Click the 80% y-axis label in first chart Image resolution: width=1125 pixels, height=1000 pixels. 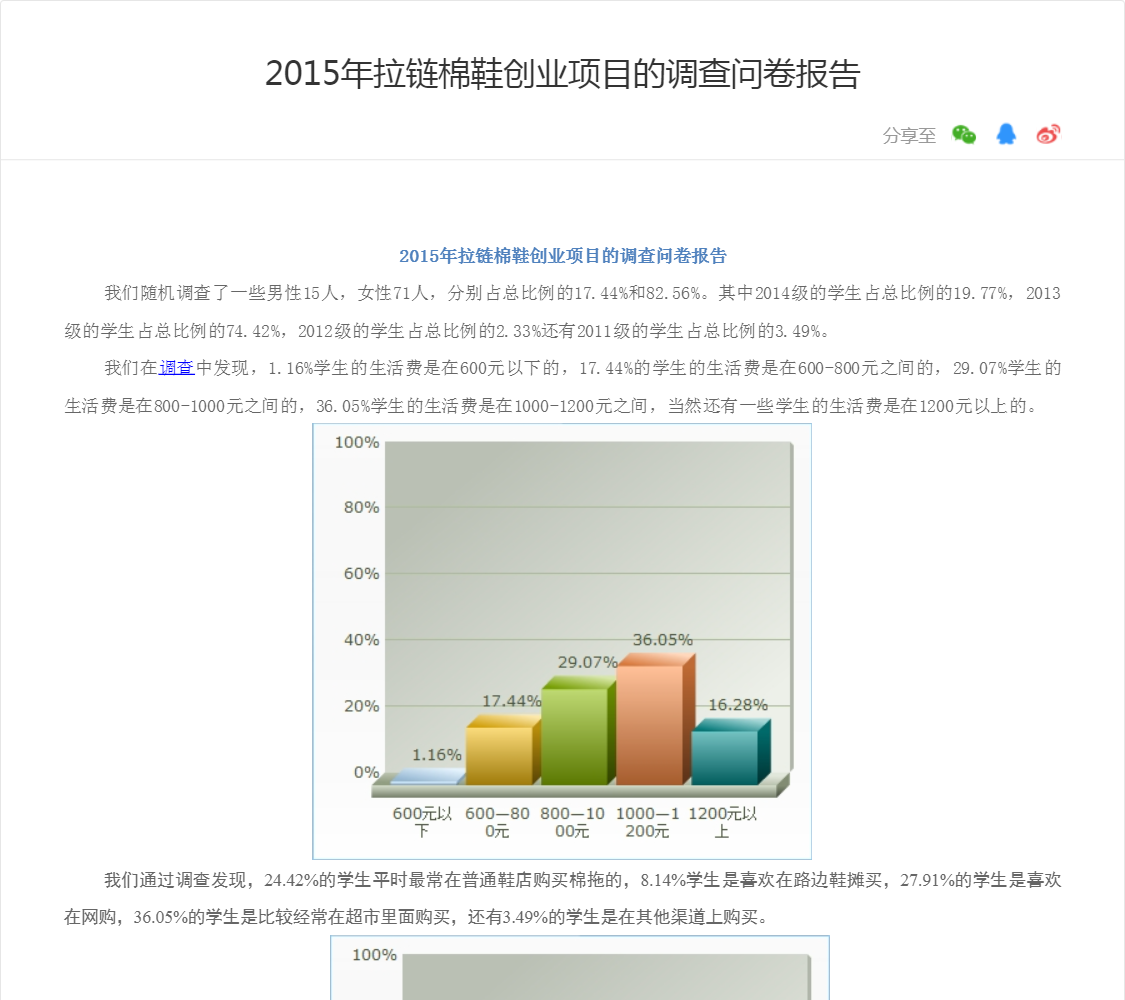pos(362,507)
